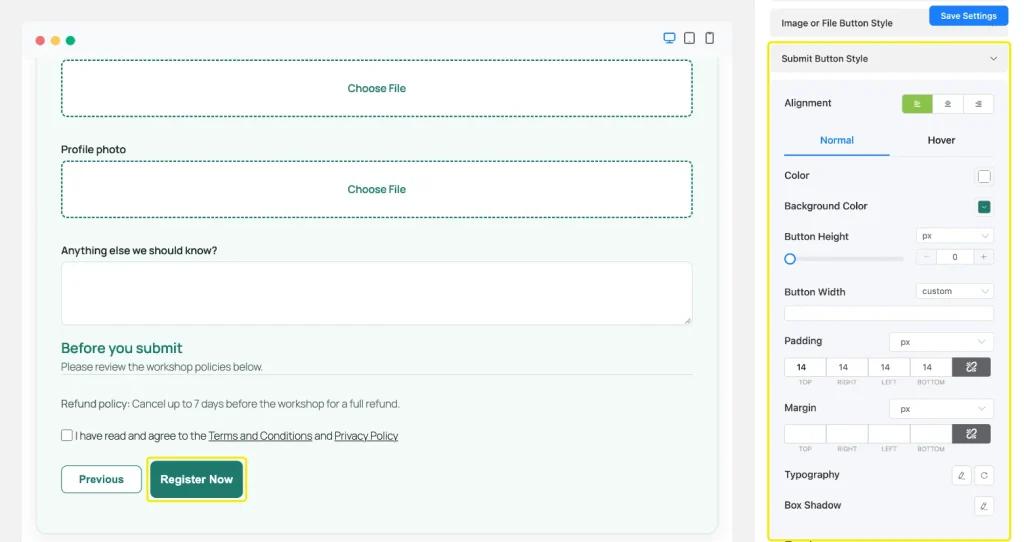
Task: Toggle linked values for Padding
Action: (971, 367)
